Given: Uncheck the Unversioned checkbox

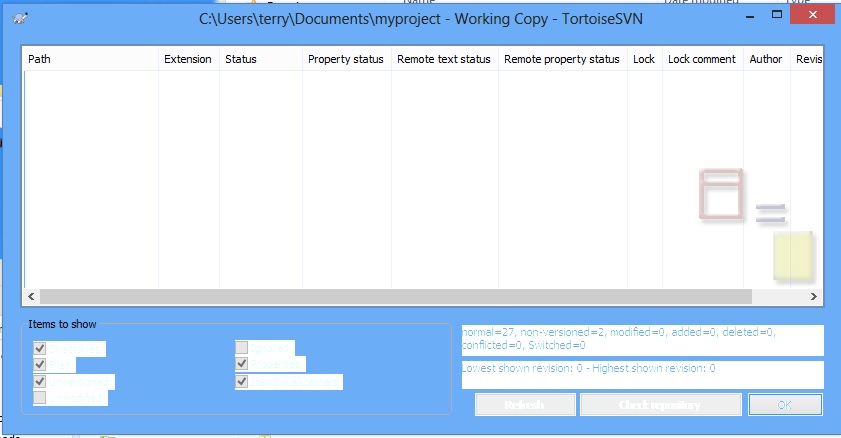Looking at the screenshot, I should coord(39,381).
